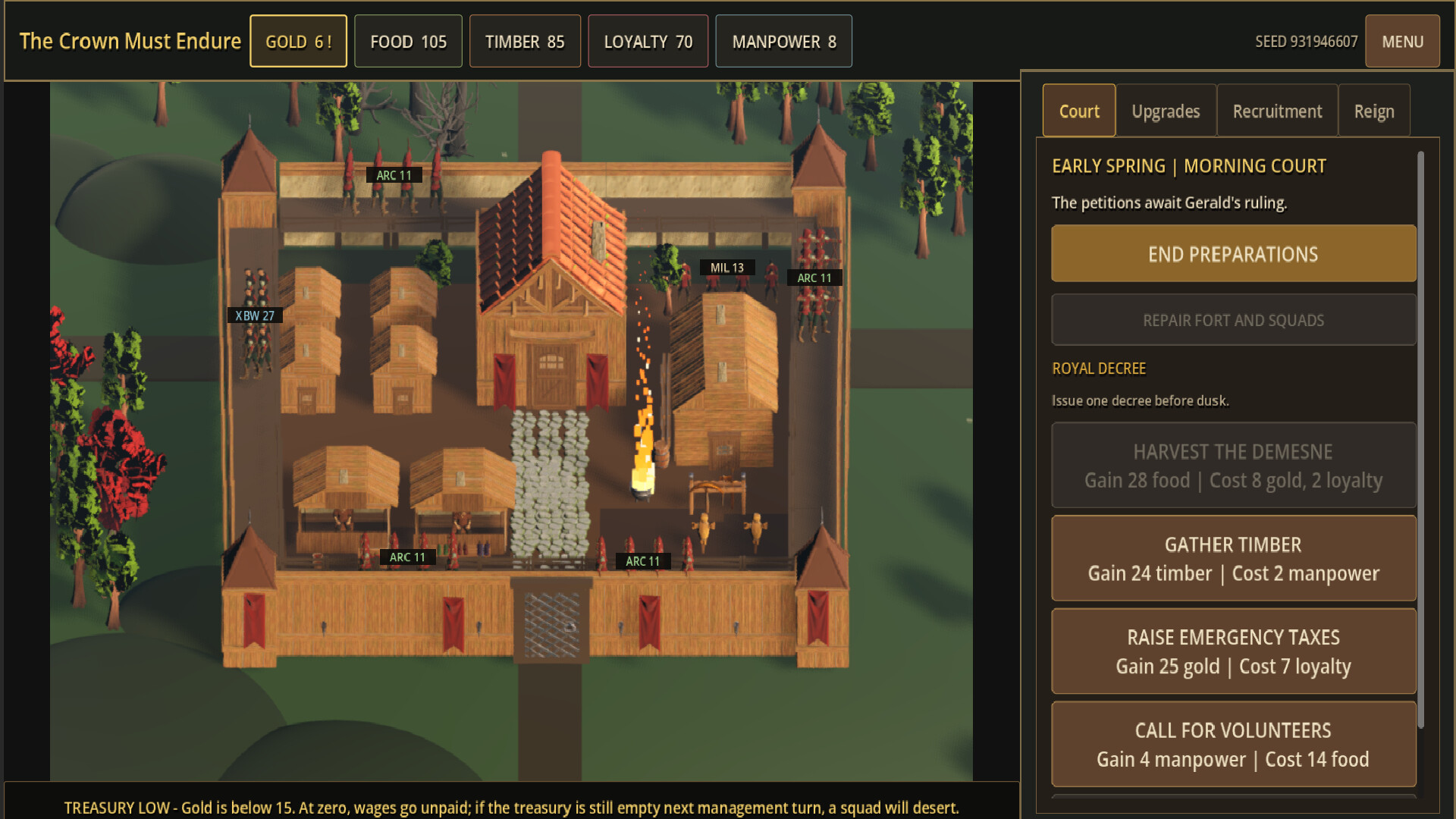Click the TREASURY LOW warning message
This screenshot has height=819, width=1456.
511,808
